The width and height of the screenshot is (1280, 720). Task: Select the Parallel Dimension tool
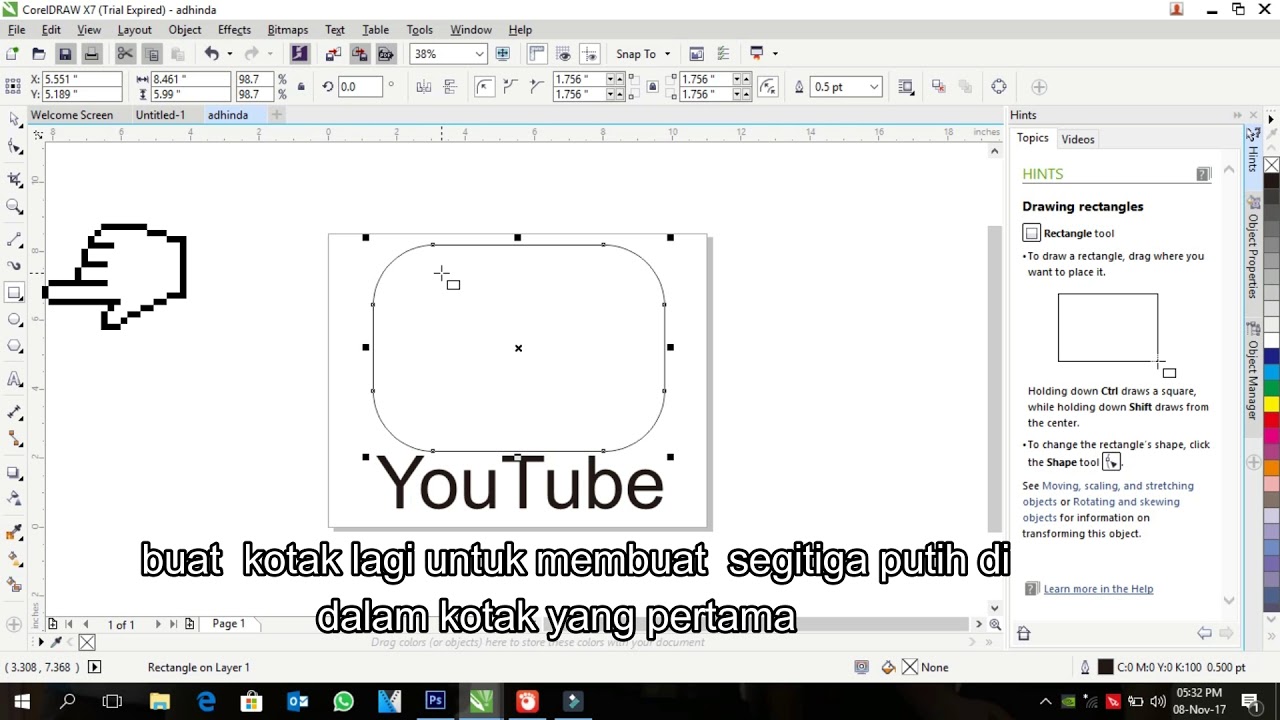[14, 412]
